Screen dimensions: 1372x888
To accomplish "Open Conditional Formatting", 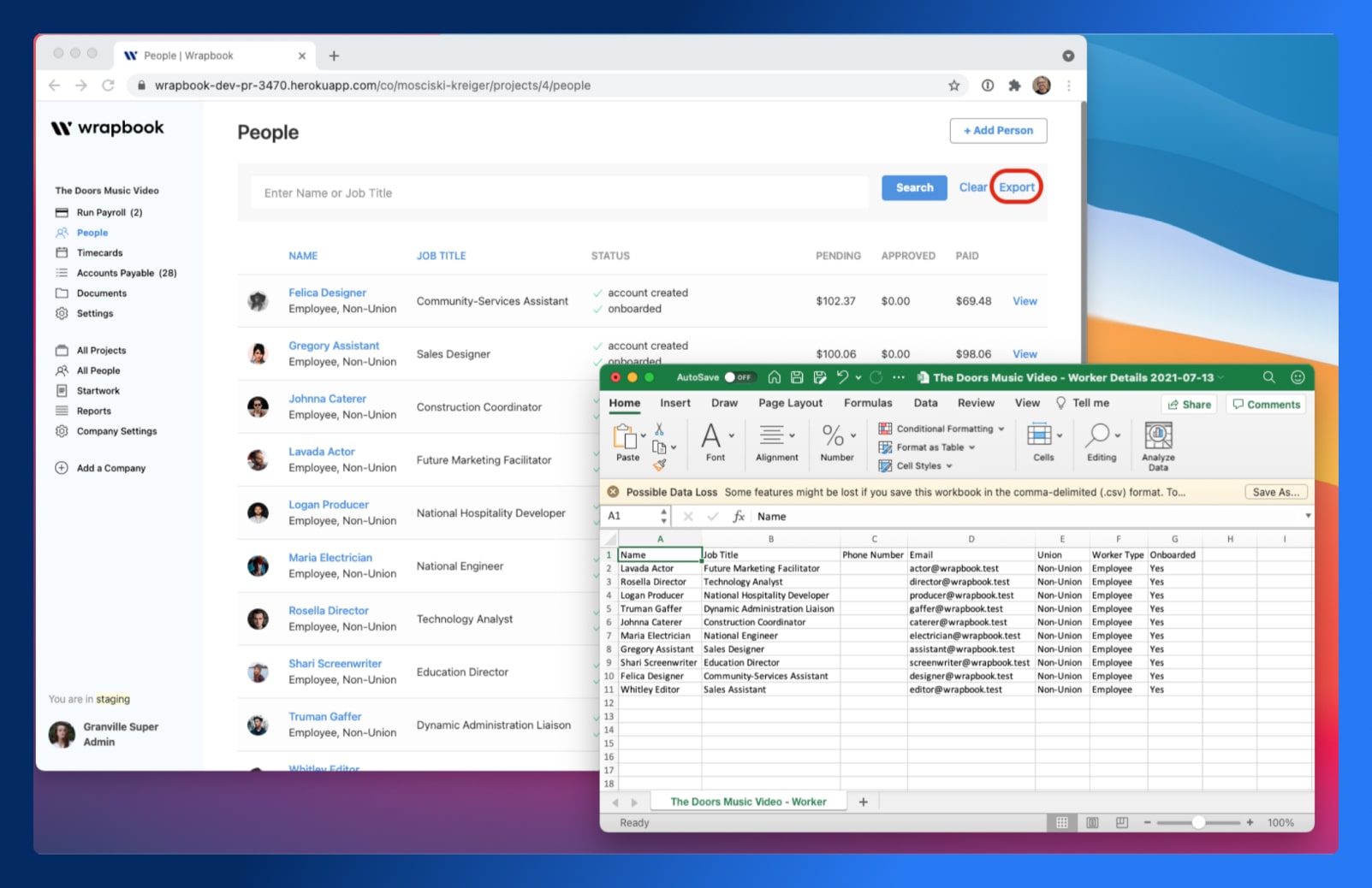I will pyautogui.click(x=941, y=429).
